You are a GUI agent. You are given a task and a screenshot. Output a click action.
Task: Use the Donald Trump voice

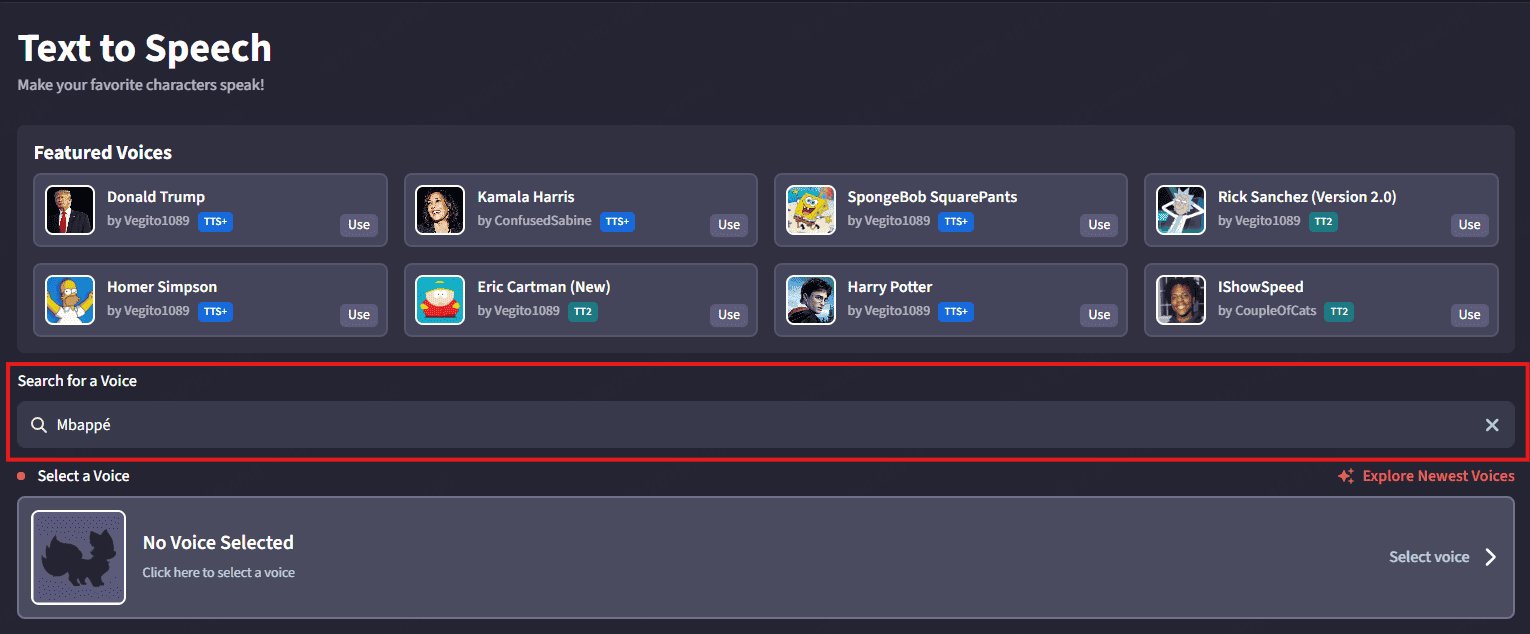click(x=359, y=225)
